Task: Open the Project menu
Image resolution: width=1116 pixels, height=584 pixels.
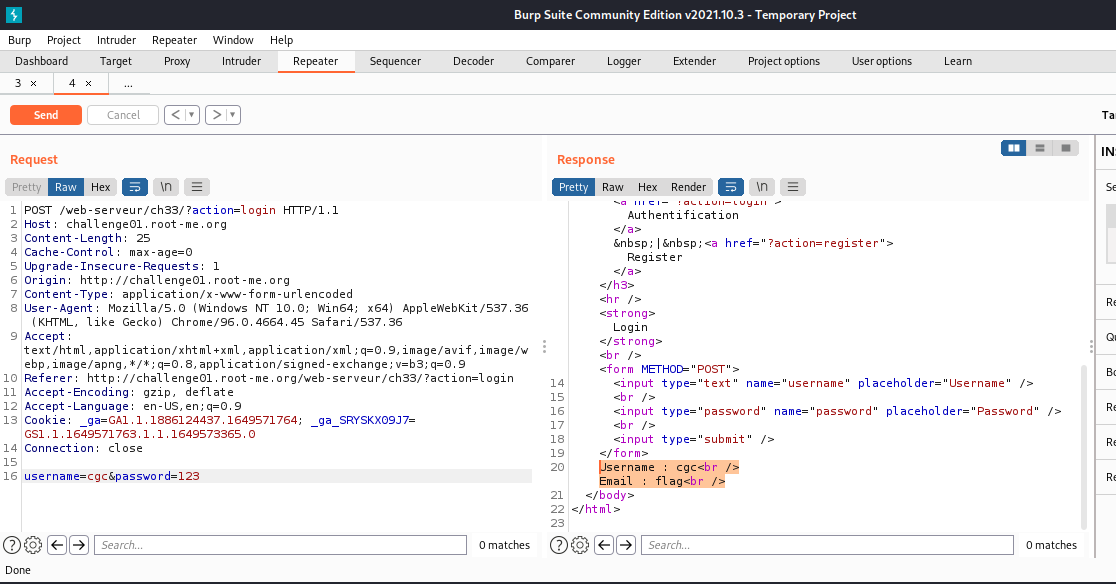Action: [64, 40]
